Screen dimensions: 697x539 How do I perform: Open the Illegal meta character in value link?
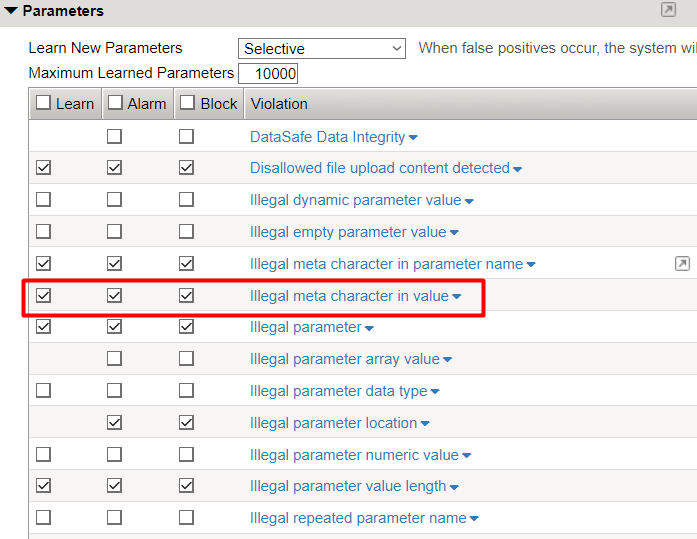349,296
